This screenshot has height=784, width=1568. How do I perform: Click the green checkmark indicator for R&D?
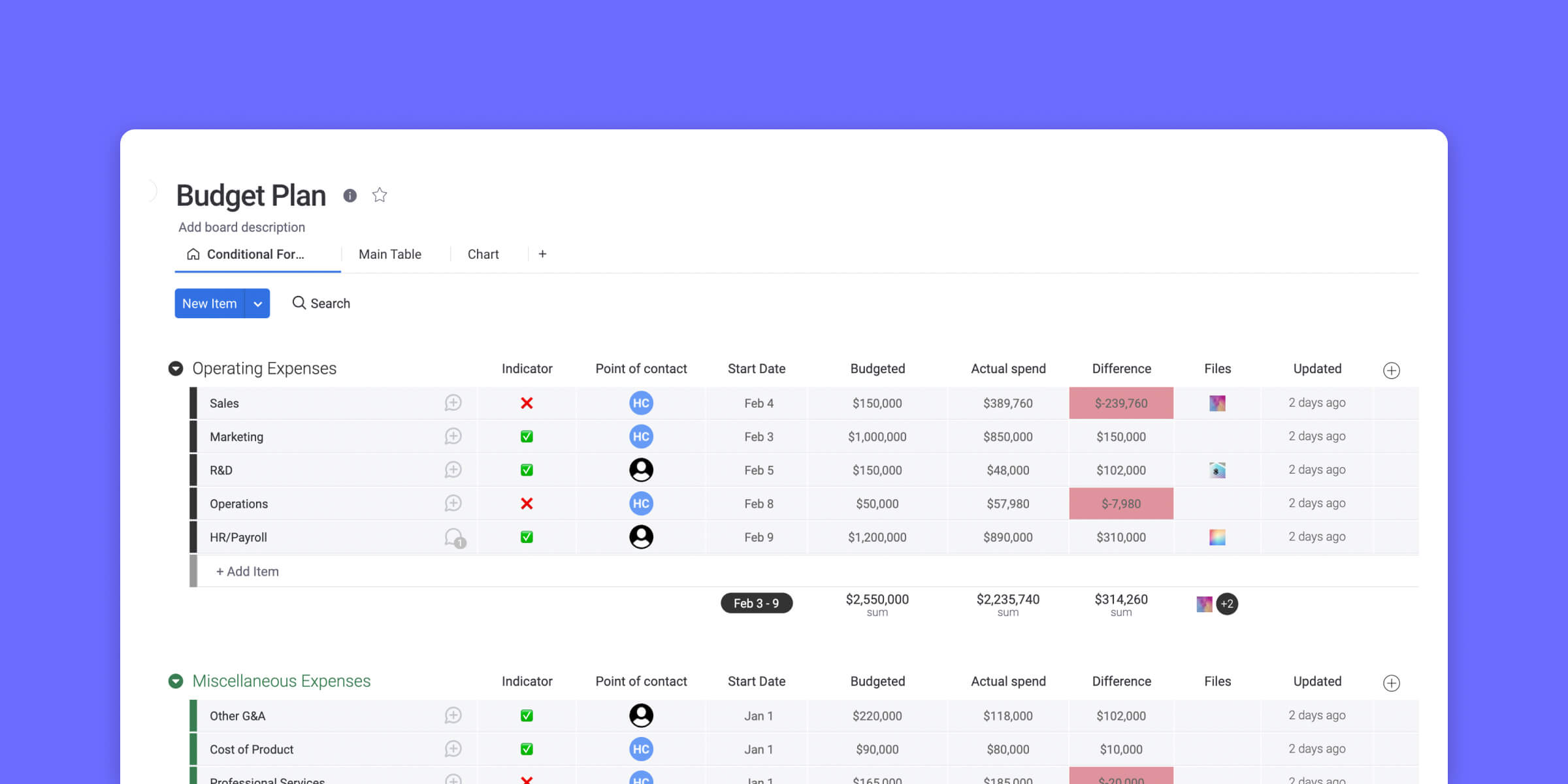[x=526, y=470]
